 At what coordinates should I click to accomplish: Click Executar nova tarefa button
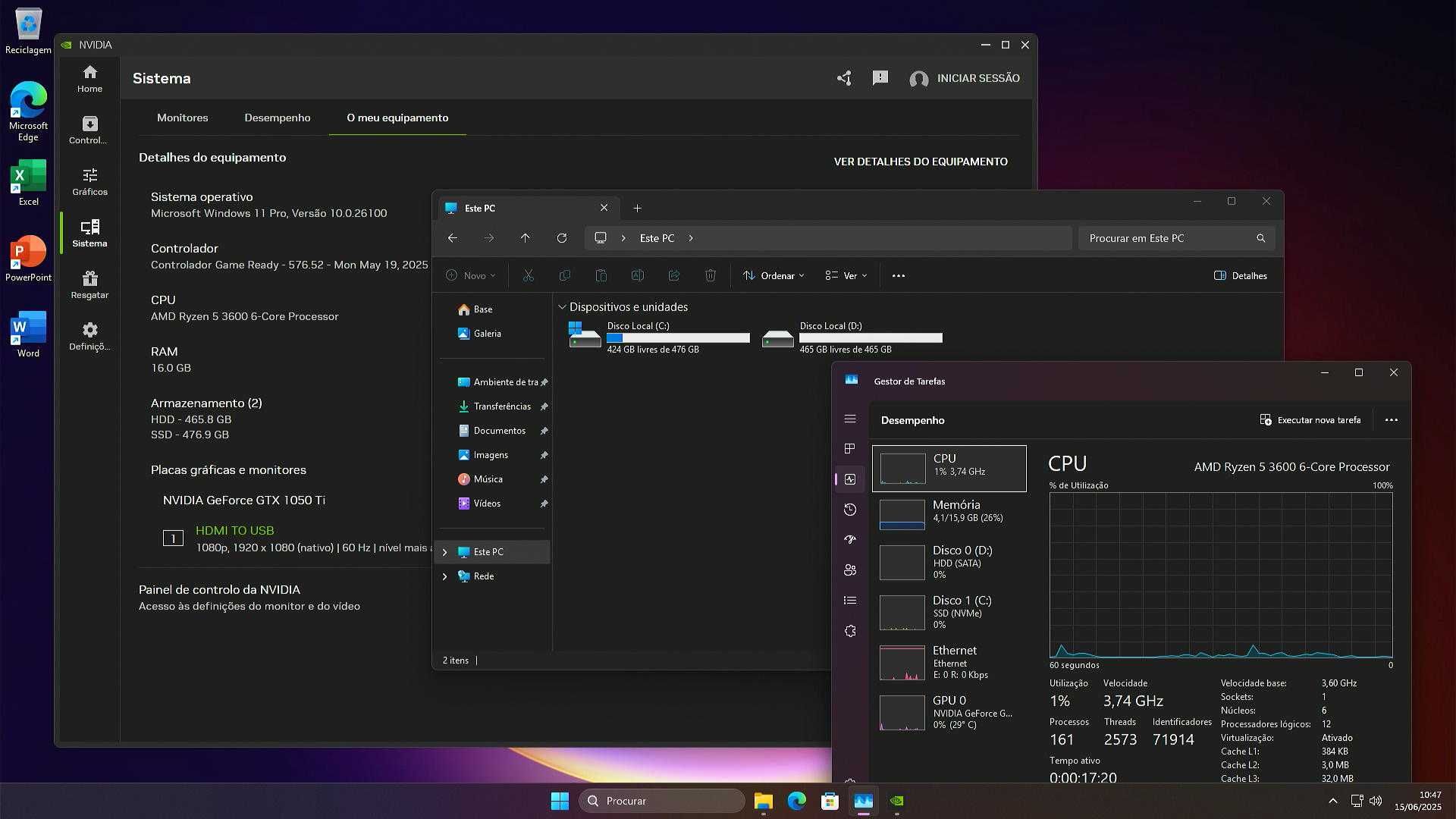point(1310,420)
